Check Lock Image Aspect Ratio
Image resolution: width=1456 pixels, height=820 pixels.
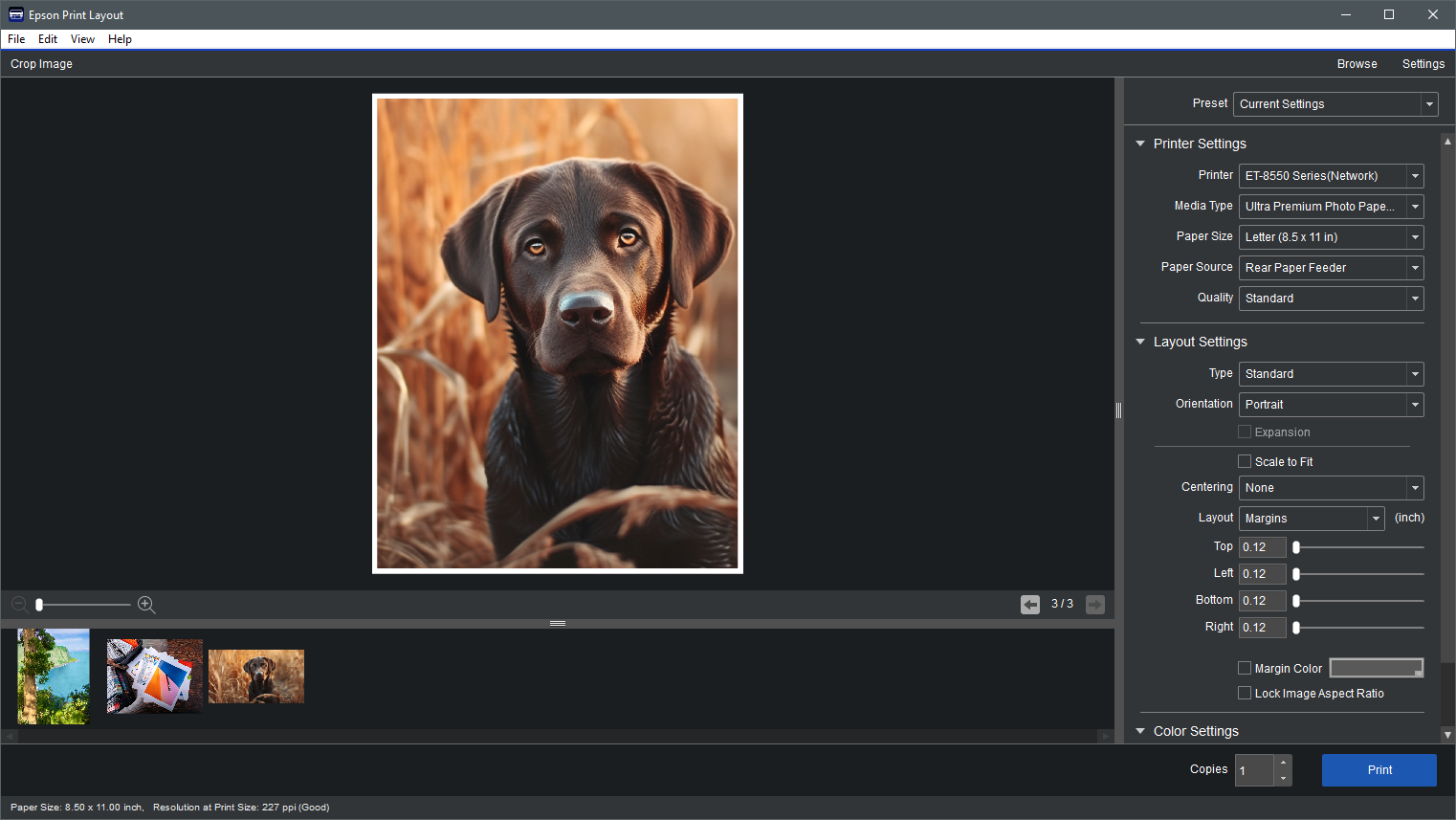(x=1245, y=693)
